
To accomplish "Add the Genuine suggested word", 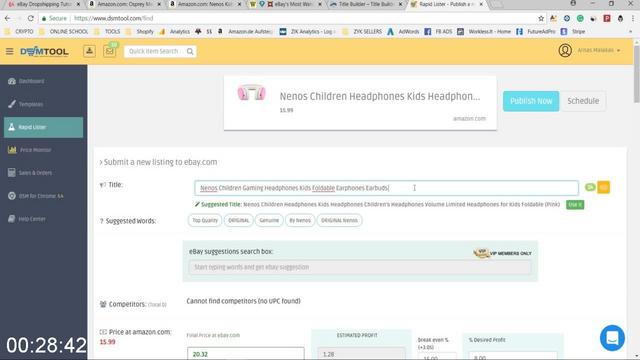I will [x=269, y=220].
